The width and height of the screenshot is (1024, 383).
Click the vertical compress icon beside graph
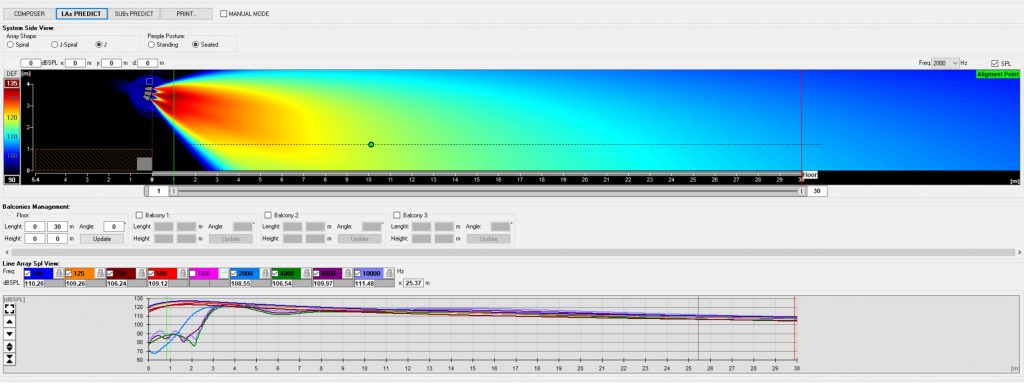tap(10, 359)
